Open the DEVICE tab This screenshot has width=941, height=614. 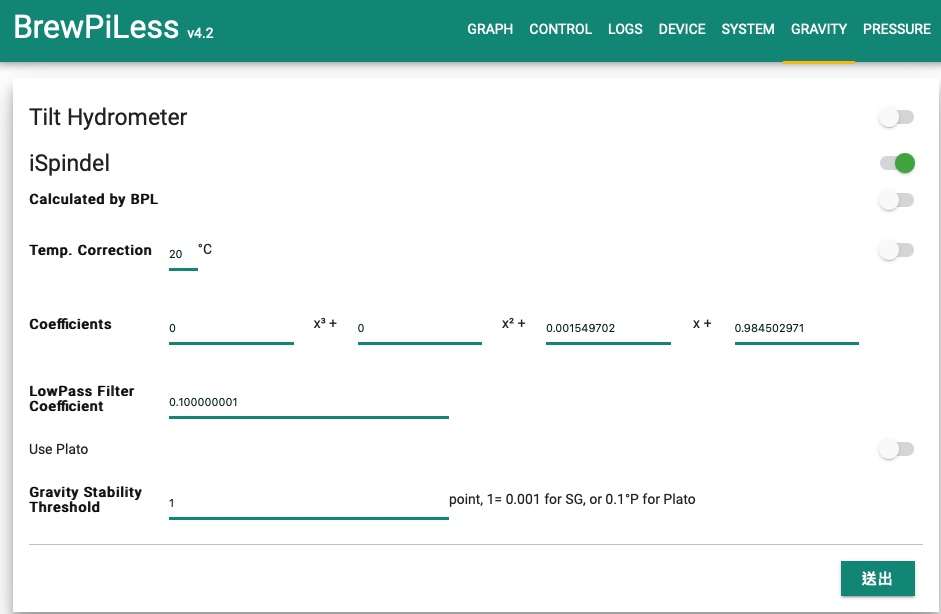point(682,29)
